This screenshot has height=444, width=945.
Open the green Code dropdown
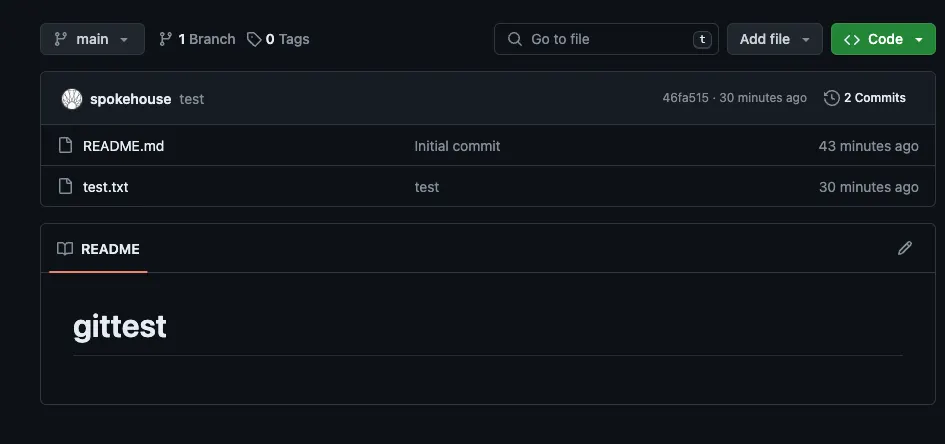coord(883,39)
